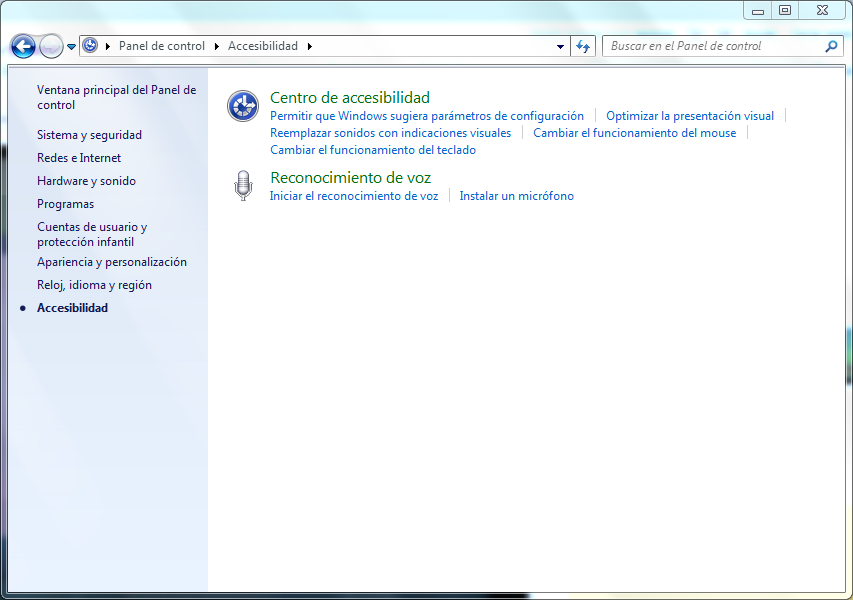Open Apariencia y personalización category
Screen dimensions: 853x600
tap(112, 262)
